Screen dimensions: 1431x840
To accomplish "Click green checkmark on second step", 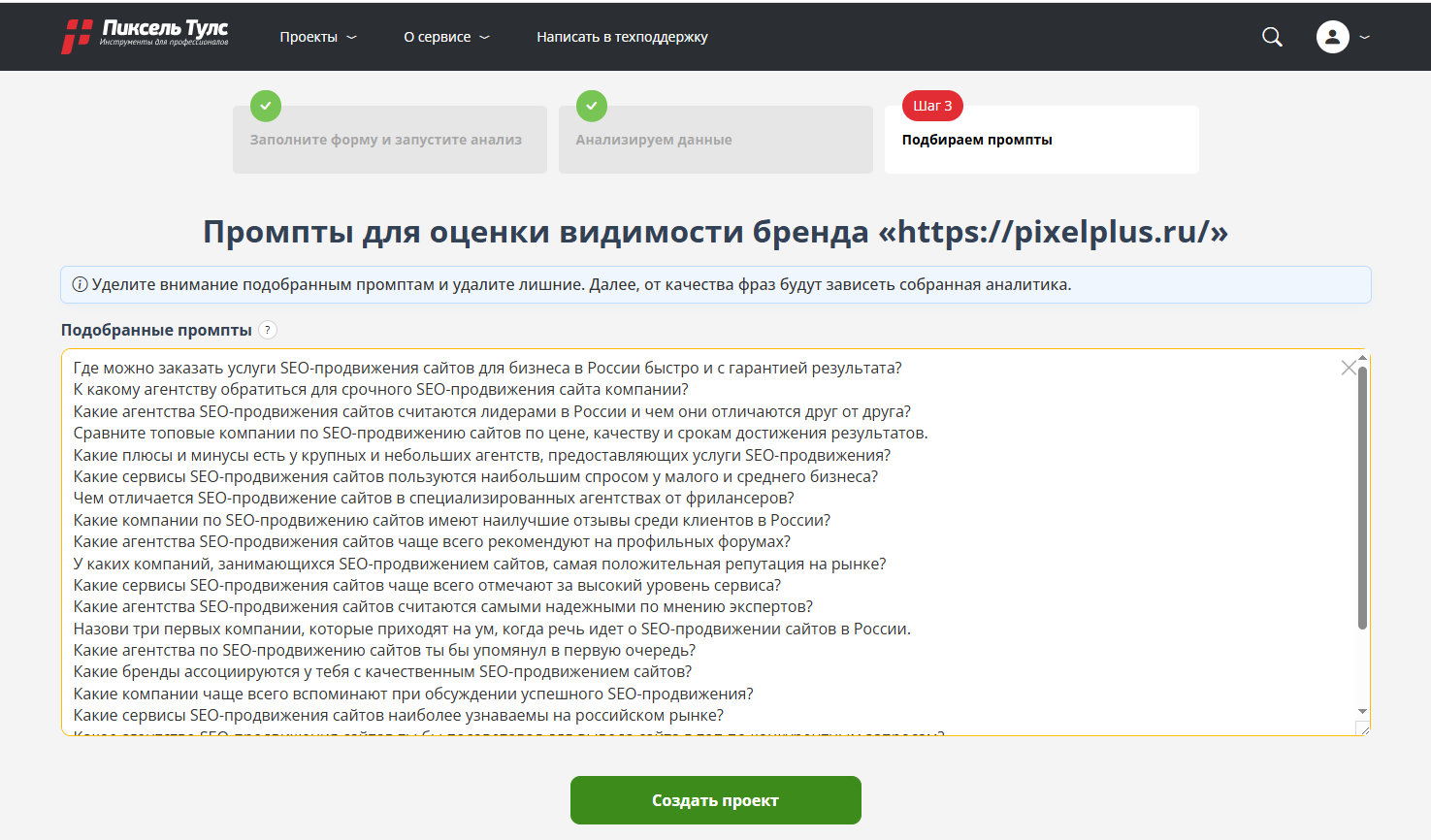I will coord(592,106).
